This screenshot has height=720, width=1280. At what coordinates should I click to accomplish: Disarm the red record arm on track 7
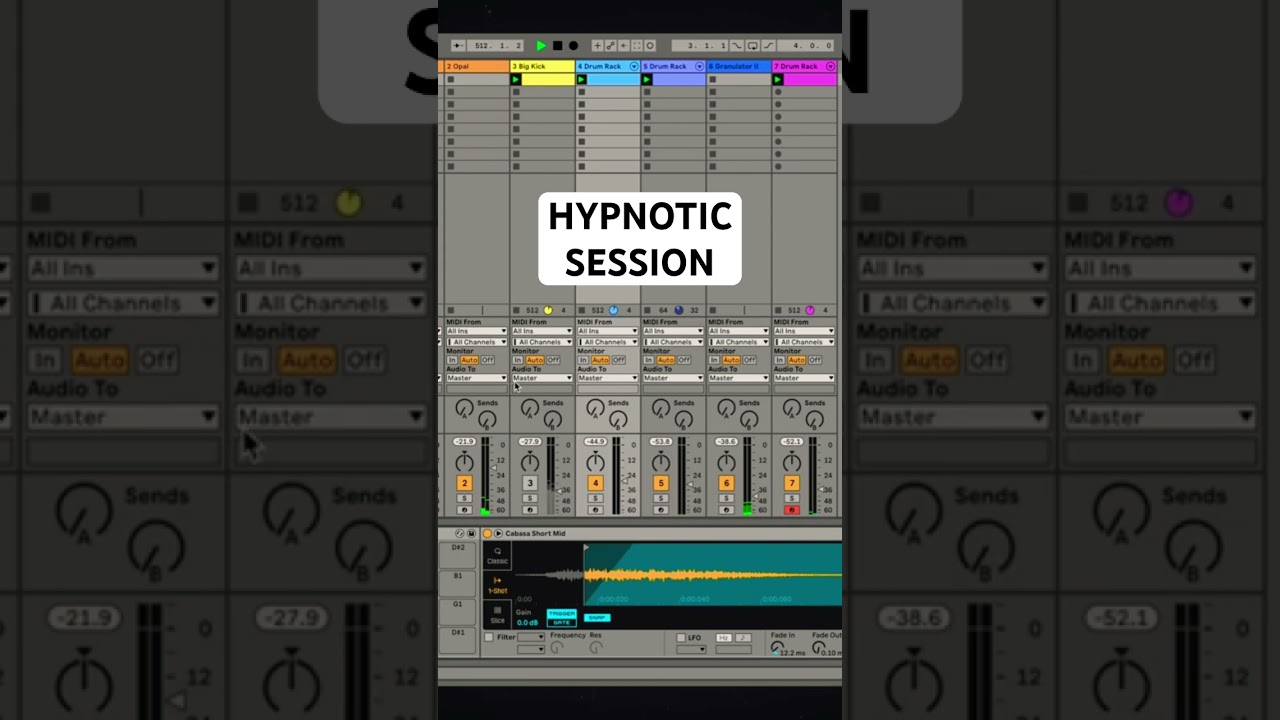tap(792, 510)
